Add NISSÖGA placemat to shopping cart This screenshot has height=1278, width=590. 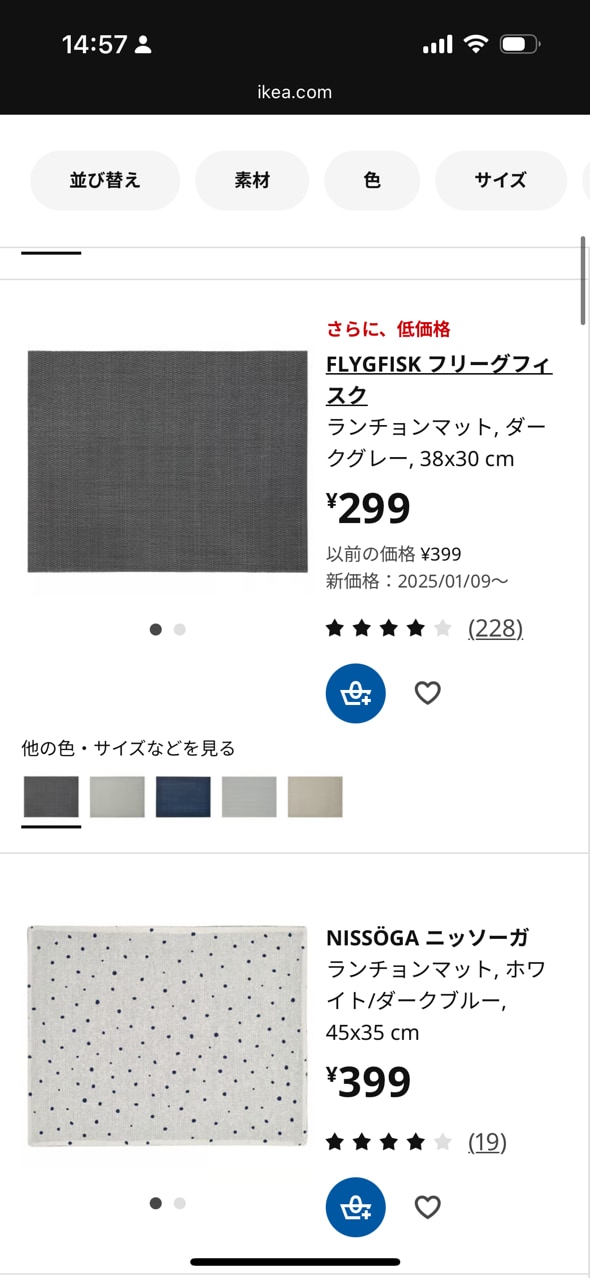(x=355, y=1207)
